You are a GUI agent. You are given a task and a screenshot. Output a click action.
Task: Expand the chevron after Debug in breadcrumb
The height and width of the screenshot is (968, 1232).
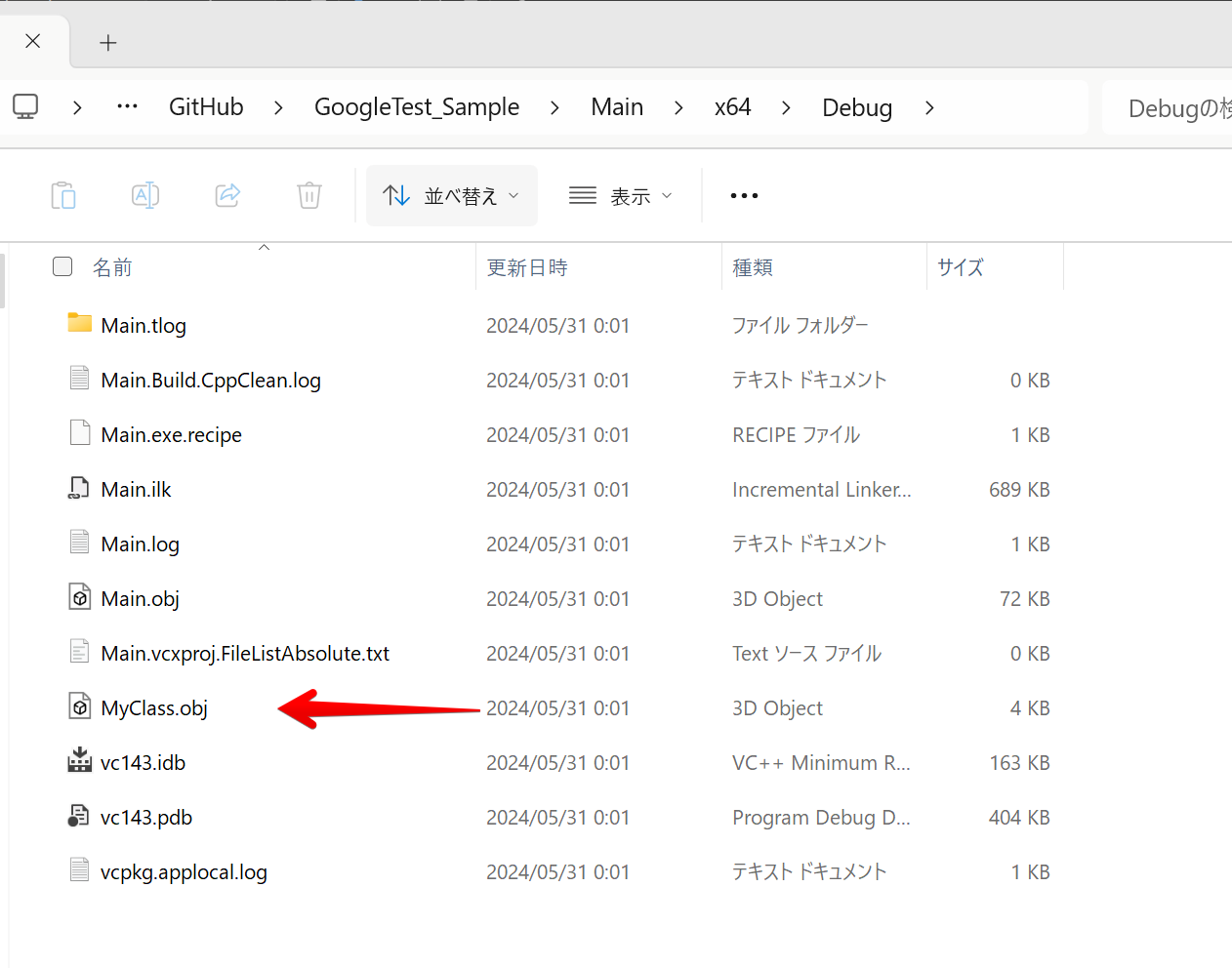click(929, 107)
